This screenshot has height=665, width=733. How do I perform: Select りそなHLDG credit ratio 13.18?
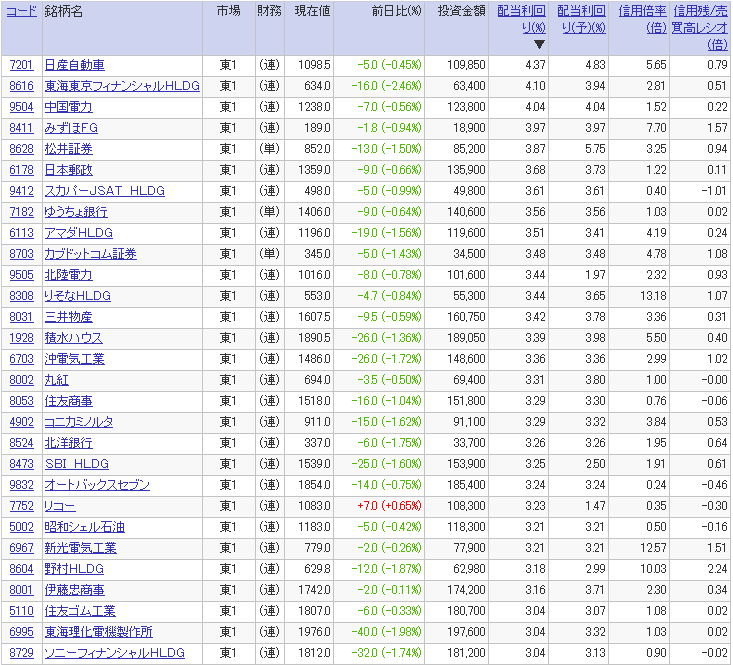653,296
